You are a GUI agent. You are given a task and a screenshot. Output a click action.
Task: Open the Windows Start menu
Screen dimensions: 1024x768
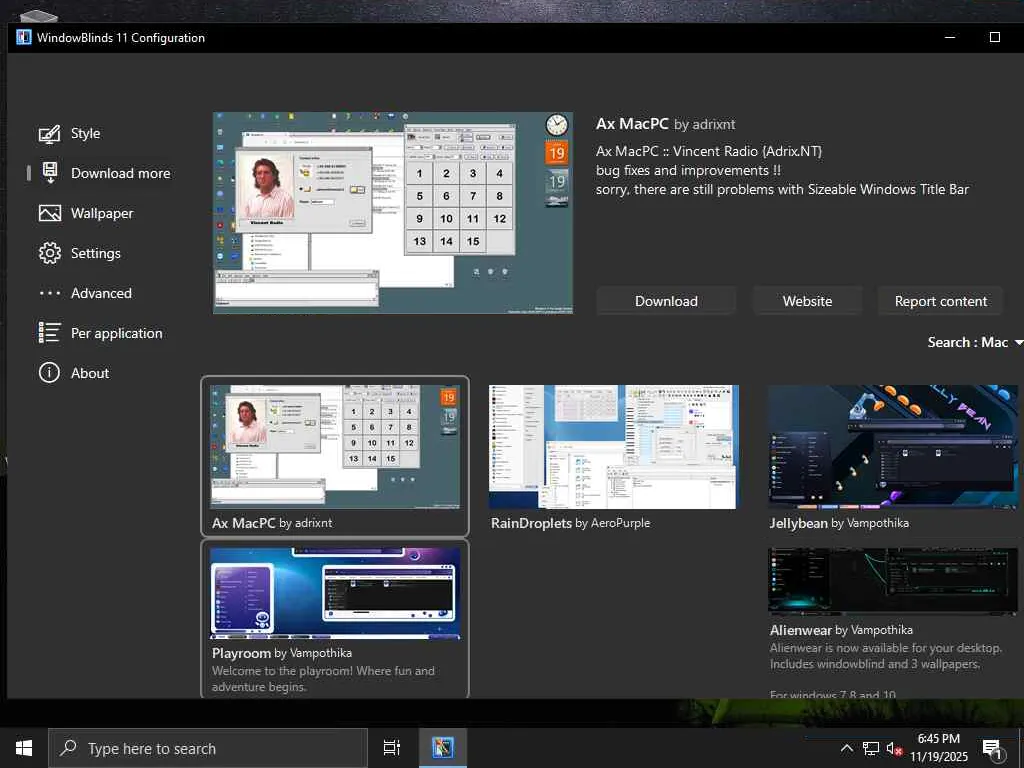(x=24, y=748)
